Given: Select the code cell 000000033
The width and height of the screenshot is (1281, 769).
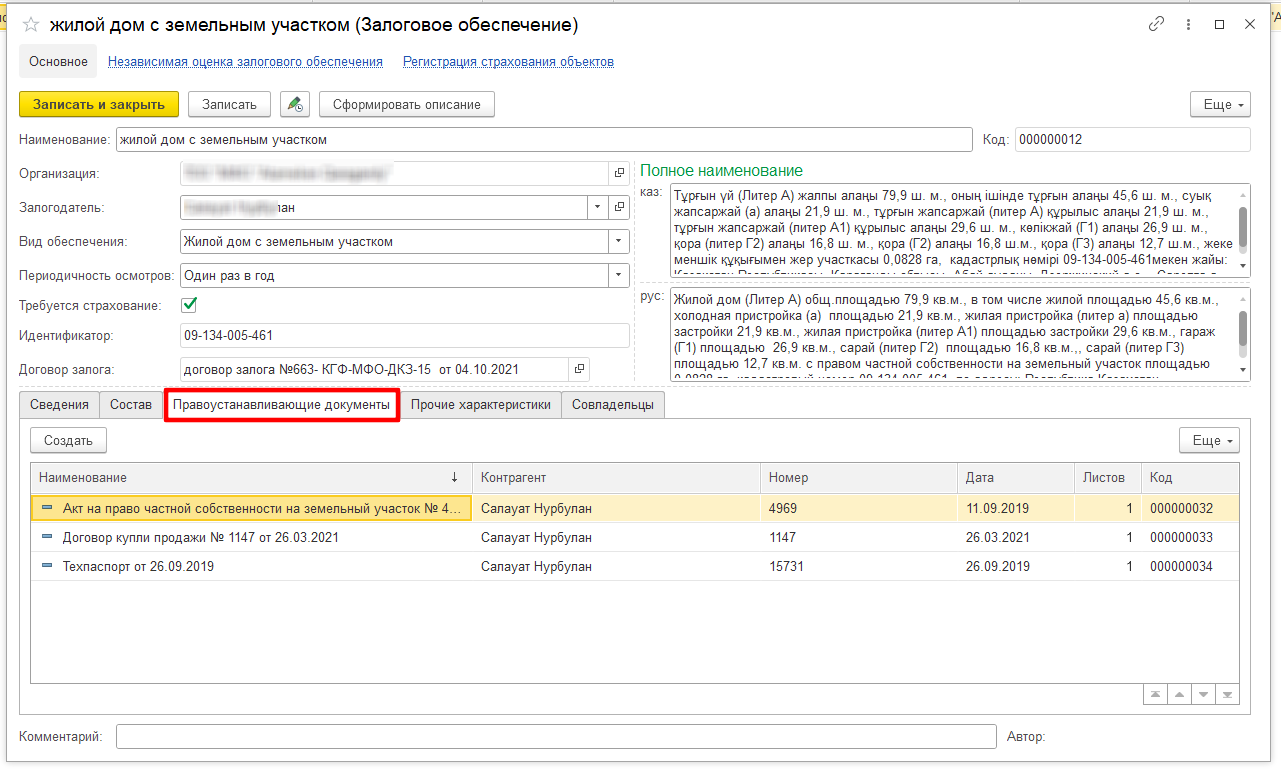Looking at the screenshot, I should [x=1190, y=537].
